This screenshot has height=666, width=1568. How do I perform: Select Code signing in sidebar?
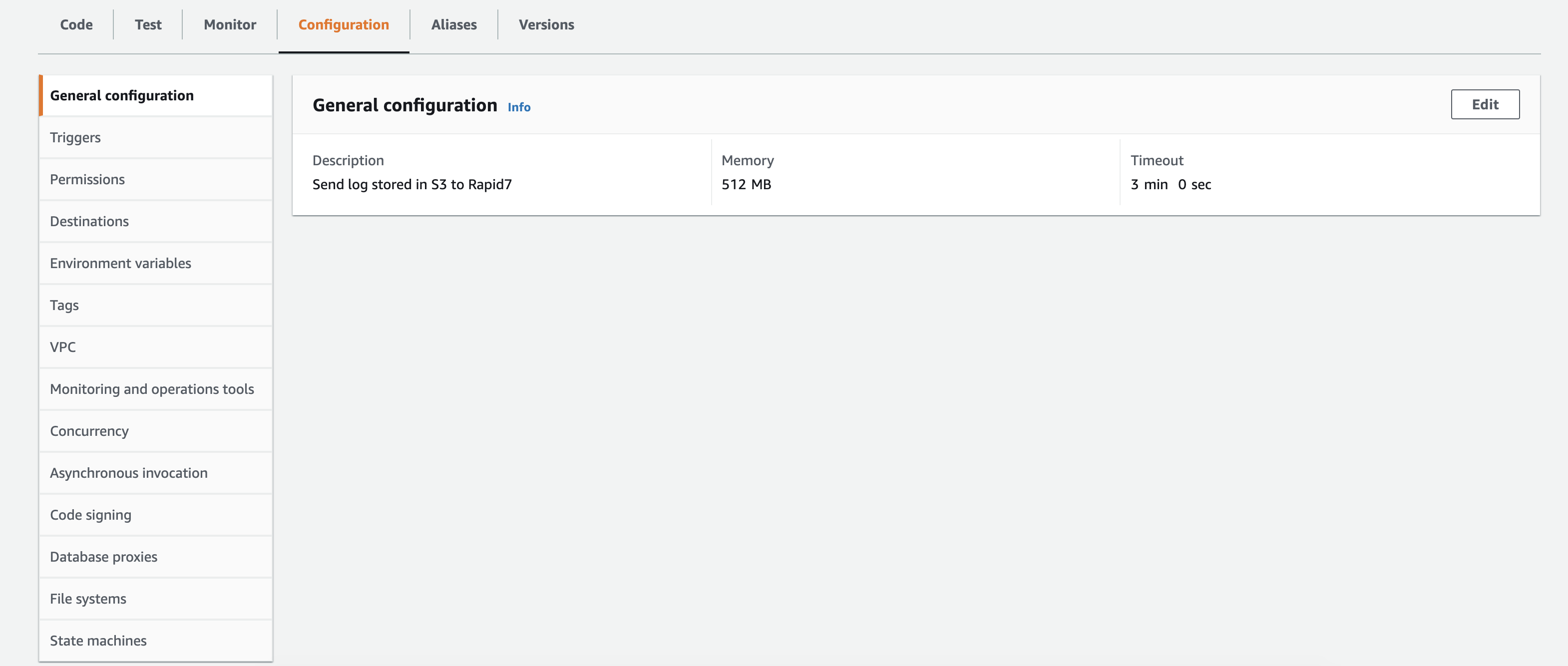91,515
